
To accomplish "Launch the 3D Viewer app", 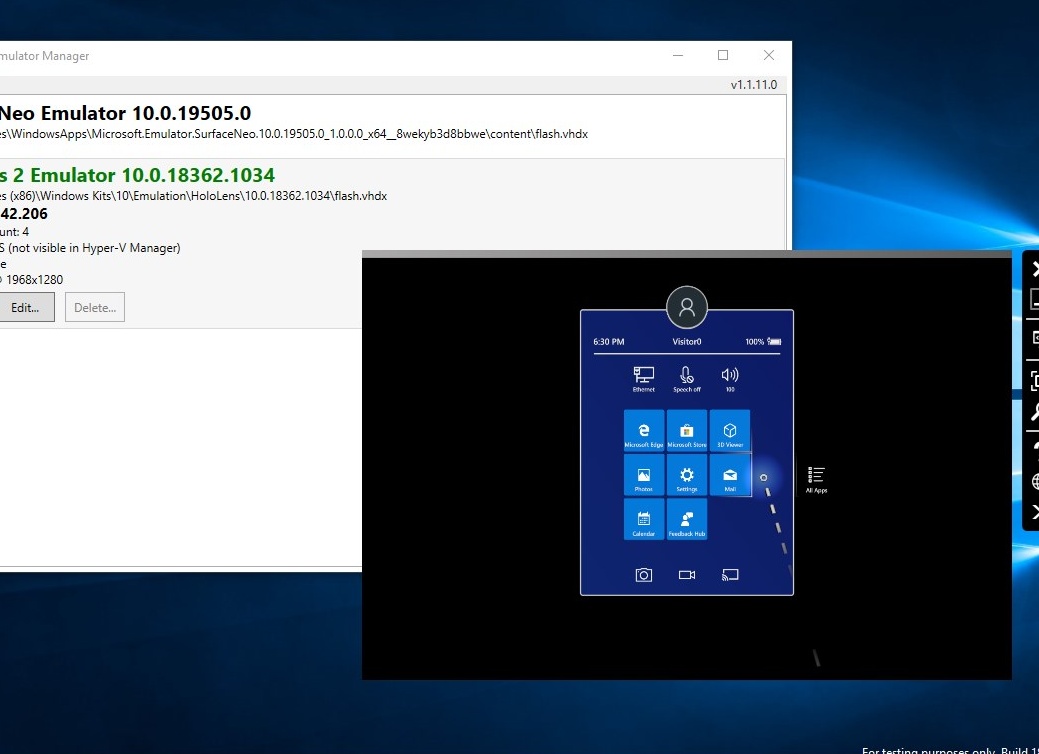I will [730, 429].
